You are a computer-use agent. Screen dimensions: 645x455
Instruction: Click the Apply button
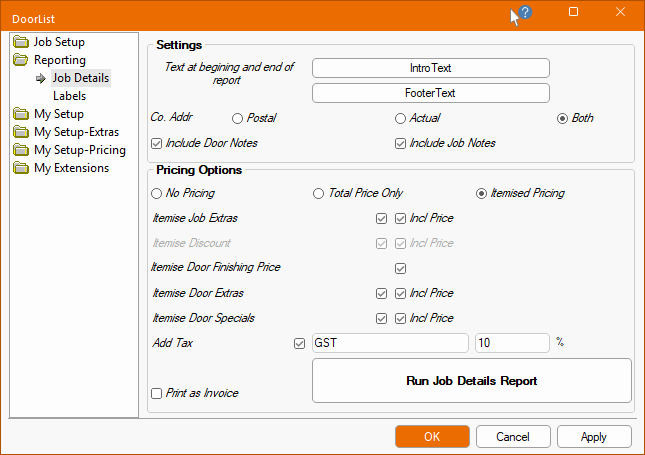(594, 437)
